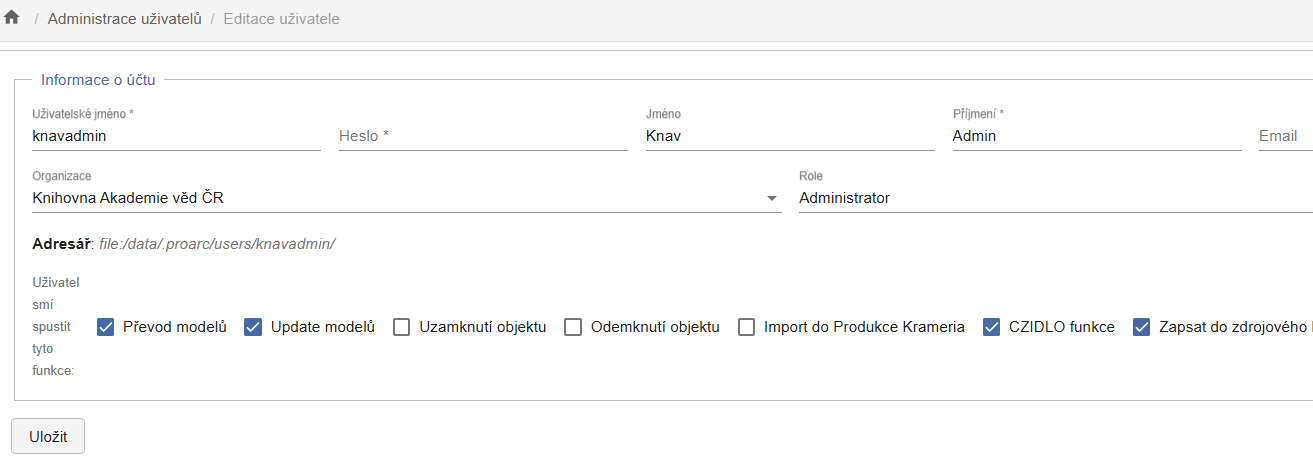The image size is (1313, 460).
Task: Toggle the Zapsat do zdrojového checkbox
Action: point(1142,327)
